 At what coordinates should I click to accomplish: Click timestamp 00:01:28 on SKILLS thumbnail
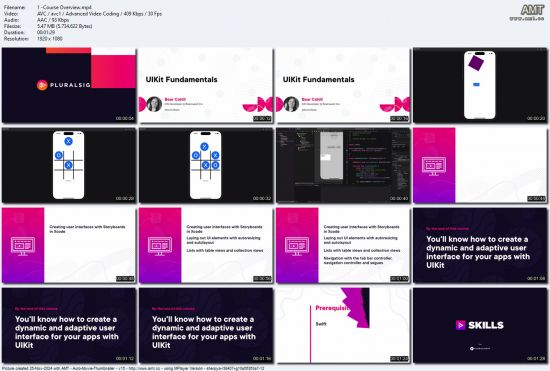[536, 358]
